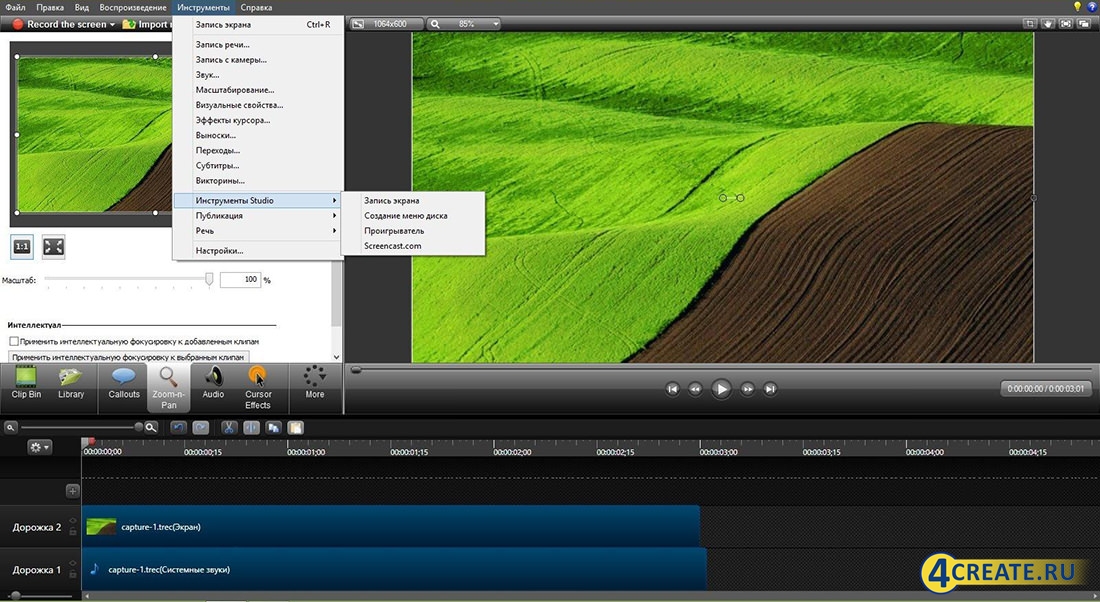The width and height of the screenshot is (1100, 602).
Task: Click the apply smart focus to selected clips button
Action: (128, 357)
